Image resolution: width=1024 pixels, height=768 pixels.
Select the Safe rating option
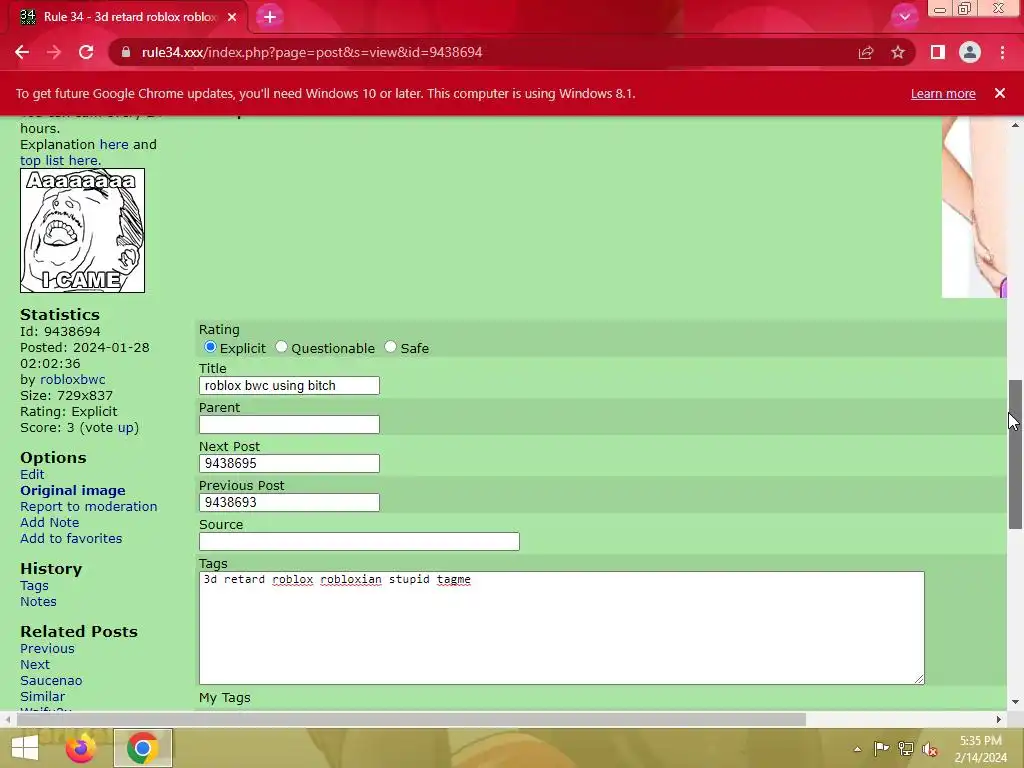point(390,347)
